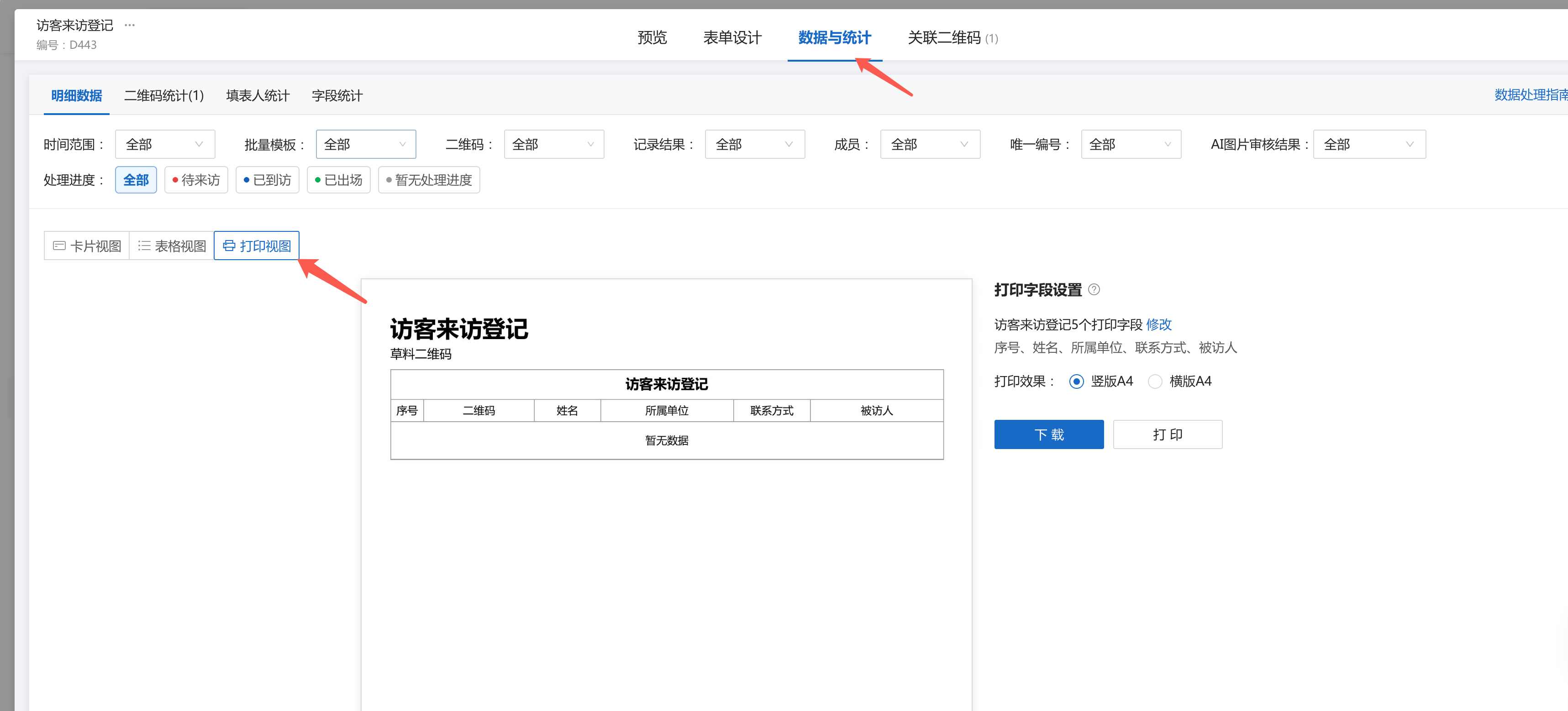Viewport: 1568px width, 711px height.
Task: Click the 草料二维码 subtitle in preview
Action: pyautogui.click(x=421, y=354)
